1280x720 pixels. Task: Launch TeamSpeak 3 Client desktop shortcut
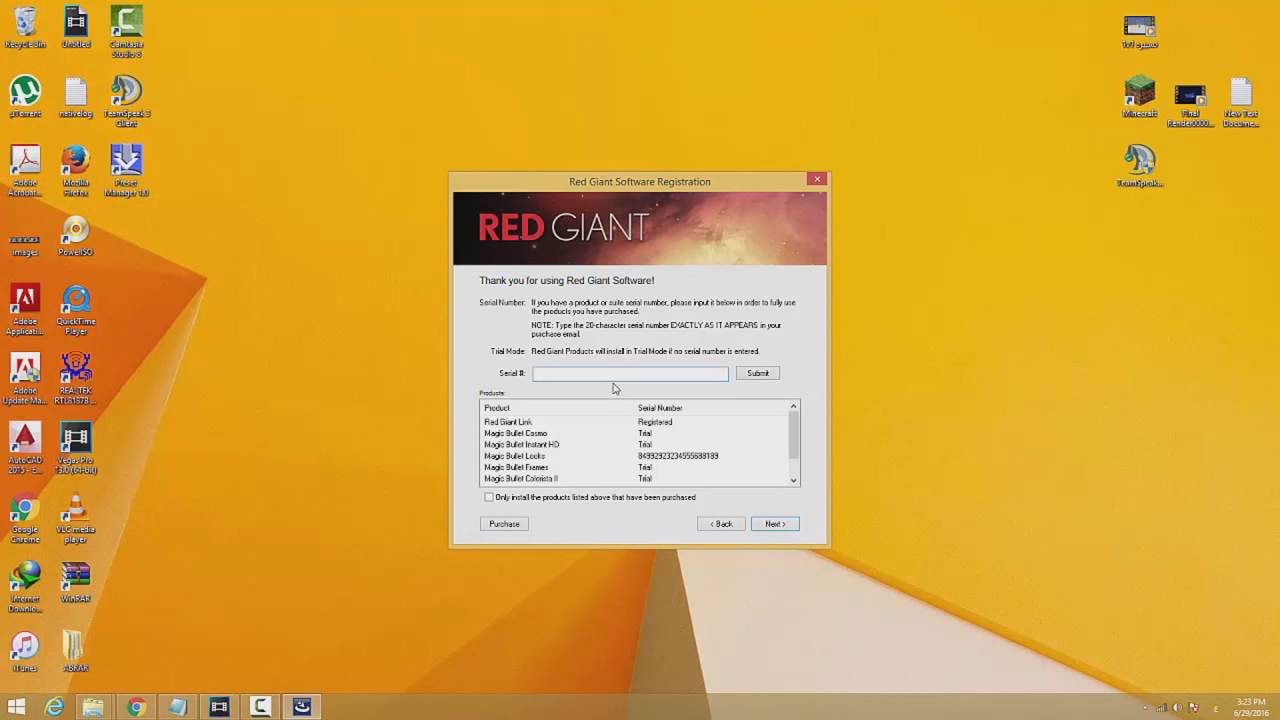tap(126, 101)
